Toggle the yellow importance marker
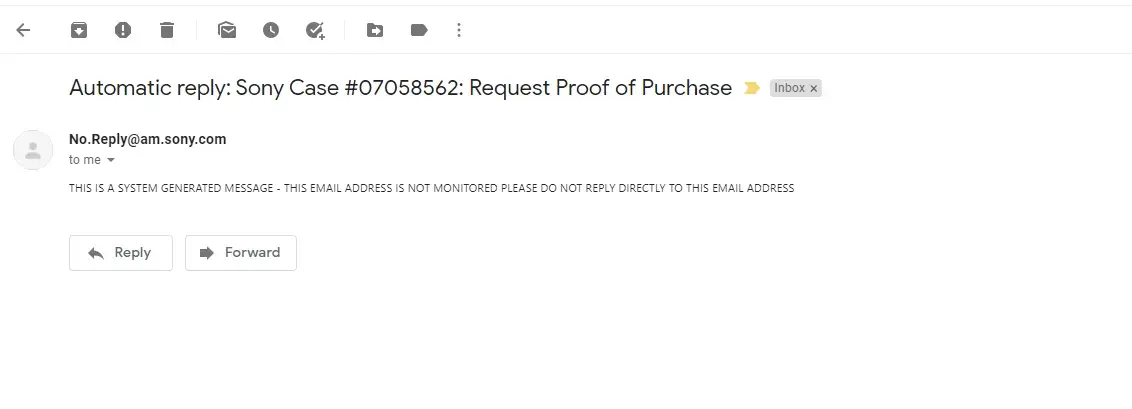Image resolution: width=1132 pixels, height=409 pixels. click(752, 88)
